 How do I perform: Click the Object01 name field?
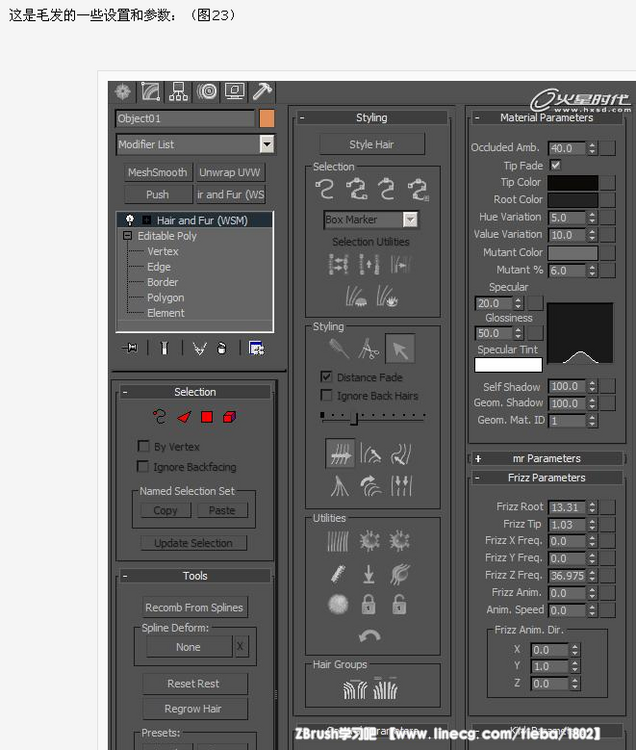pyautogui.click(x=185, y=119)
